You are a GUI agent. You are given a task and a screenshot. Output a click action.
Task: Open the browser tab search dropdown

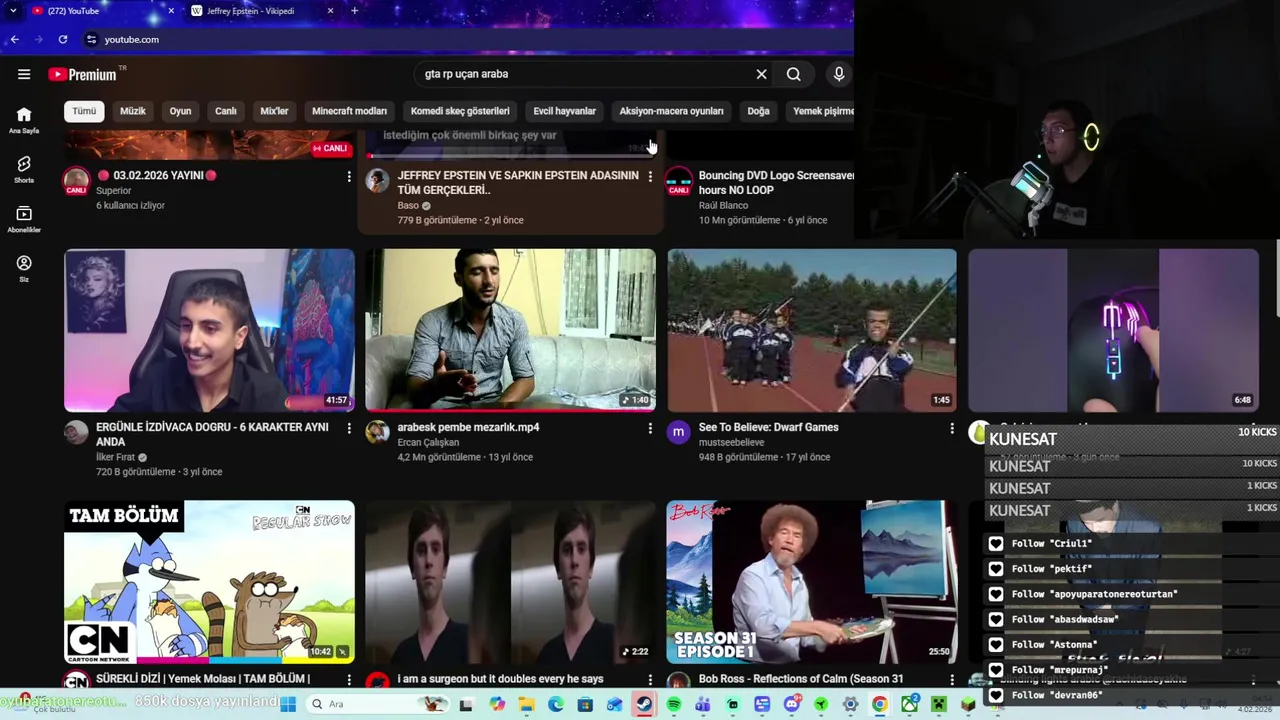13,11
